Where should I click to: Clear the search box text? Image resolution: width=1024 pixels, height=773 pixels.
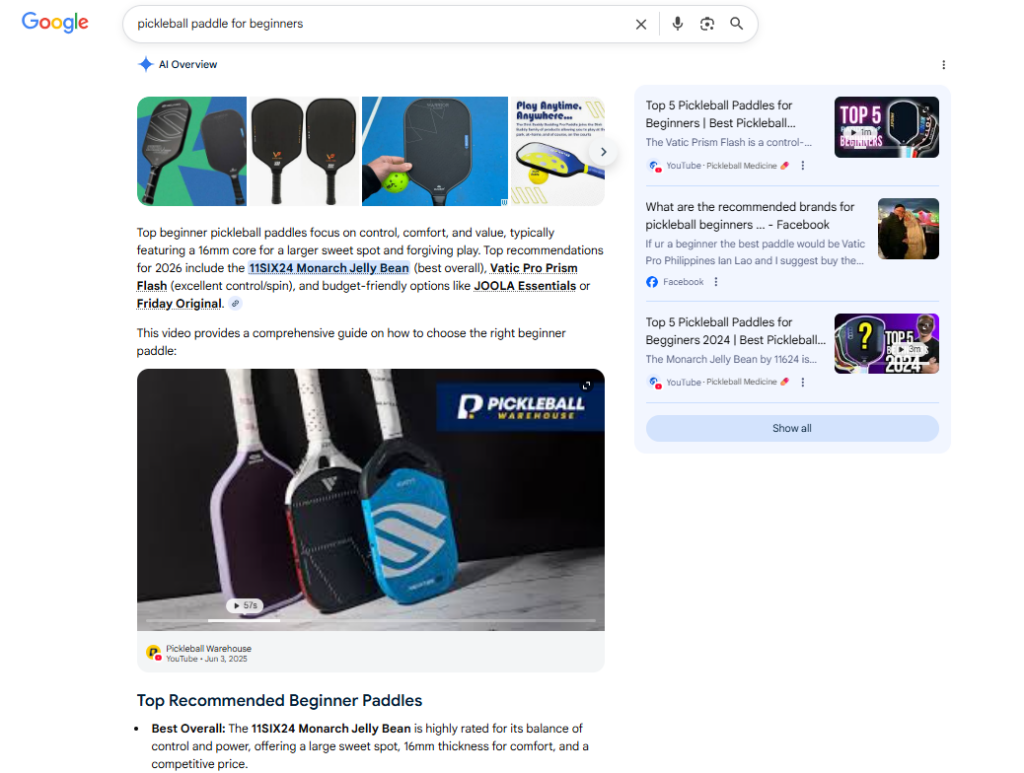641,24
